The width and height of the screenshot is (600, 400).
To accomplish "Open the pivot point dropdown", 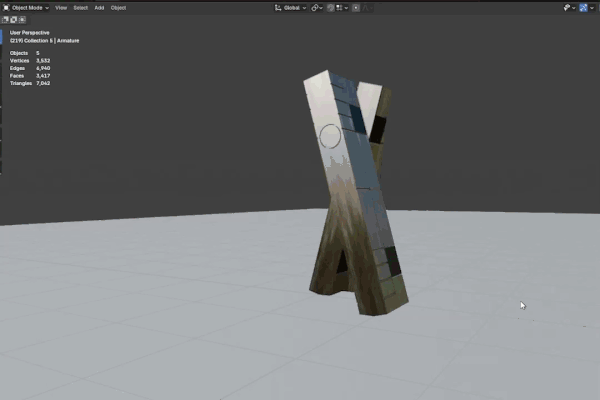I will click(317, 7).
